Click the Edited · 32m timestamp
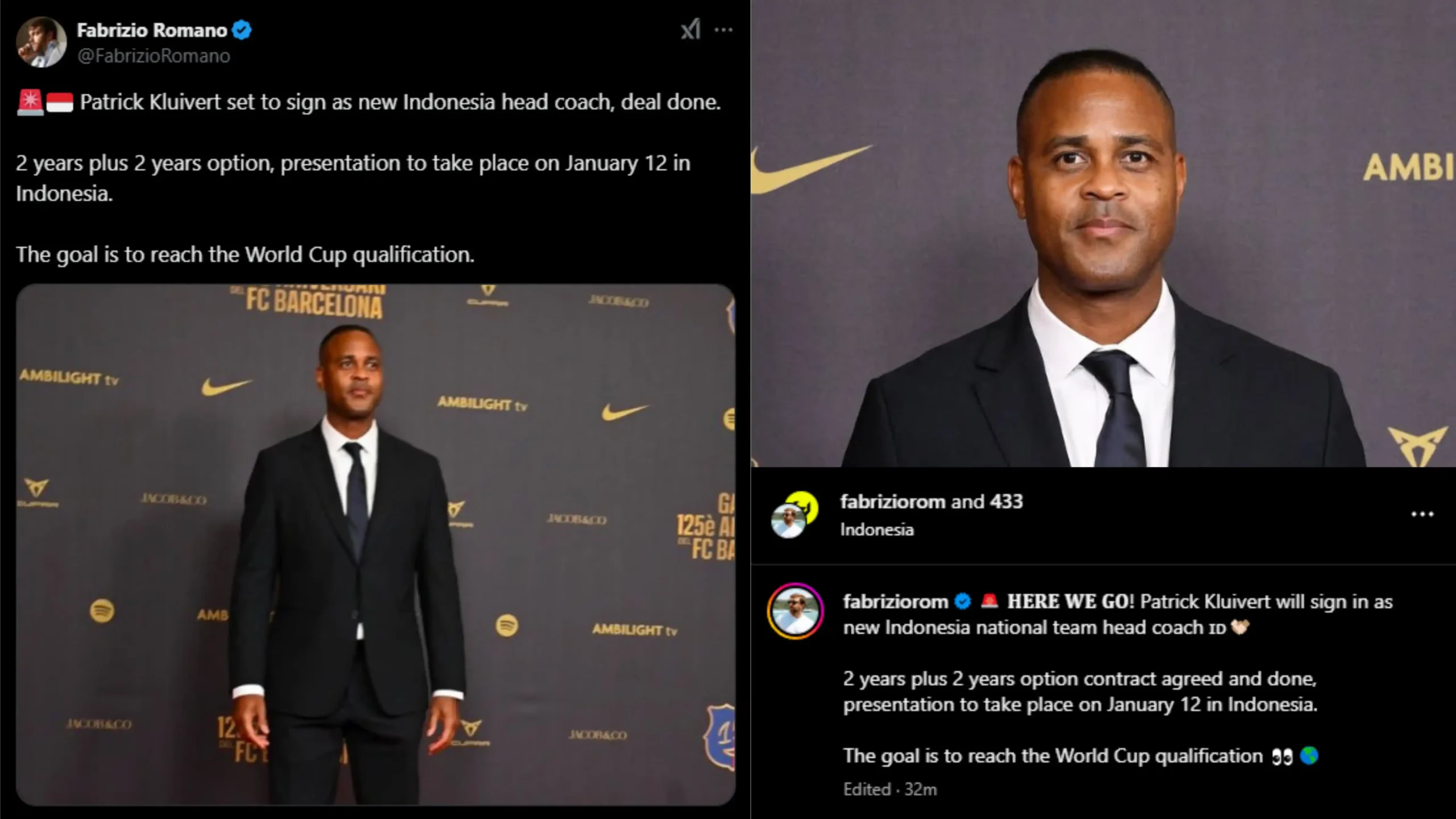This screenshot has height=819, width=1456. click(890, 789)
